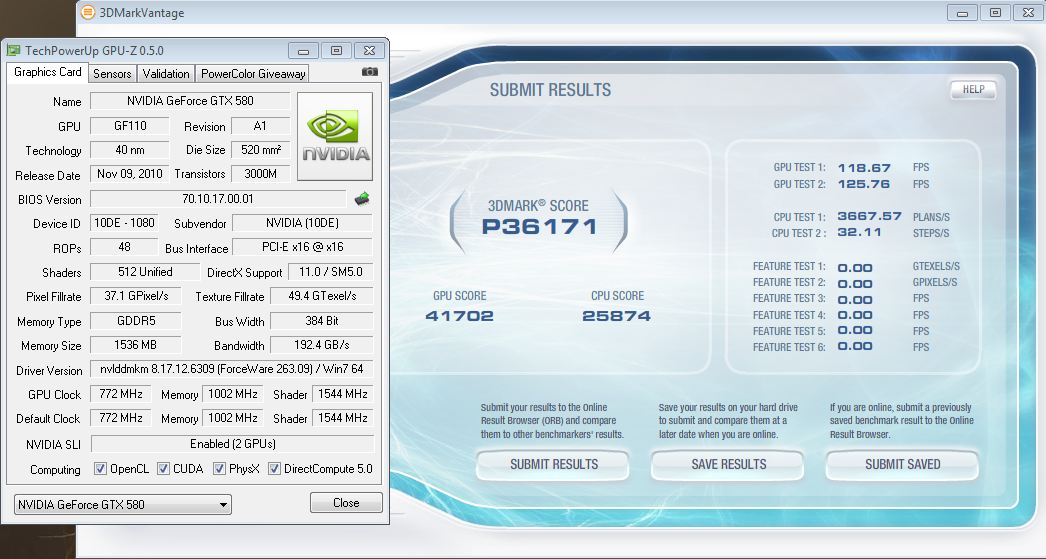Click the GPU-Z Close button
Image resolution: width=1046 pixels, height=559 pixels.
pyautogui.click(x=346, y=503)
